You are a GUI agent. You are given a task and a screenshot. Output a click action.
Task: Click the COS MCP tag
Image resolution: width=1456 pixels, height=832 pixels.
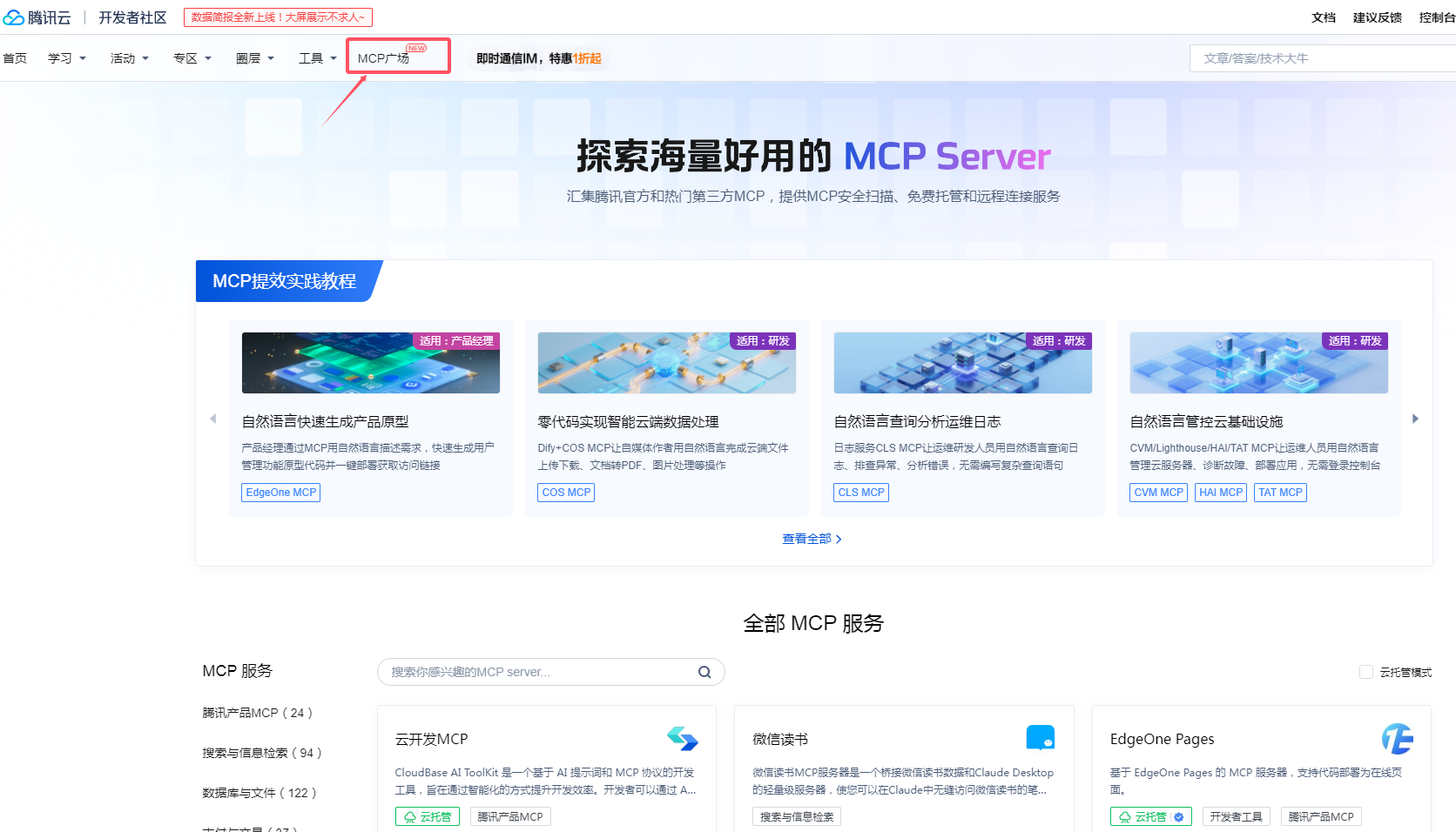pyautogui.click(x=567, y=493)
